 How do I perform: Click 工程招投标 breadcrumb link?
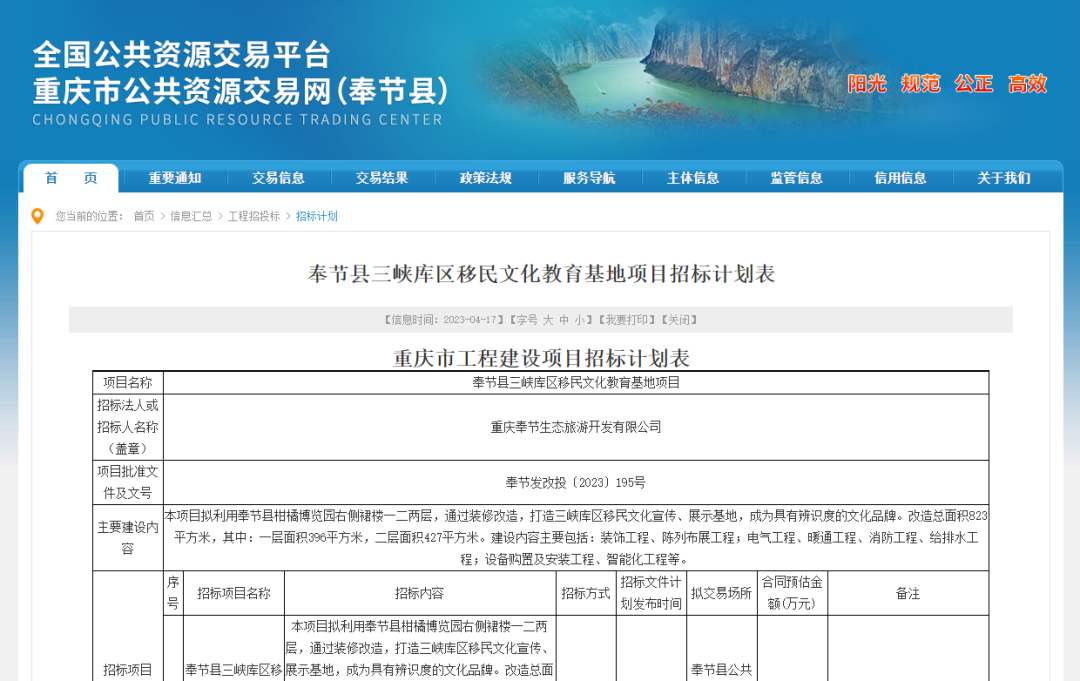click(253, 216)
